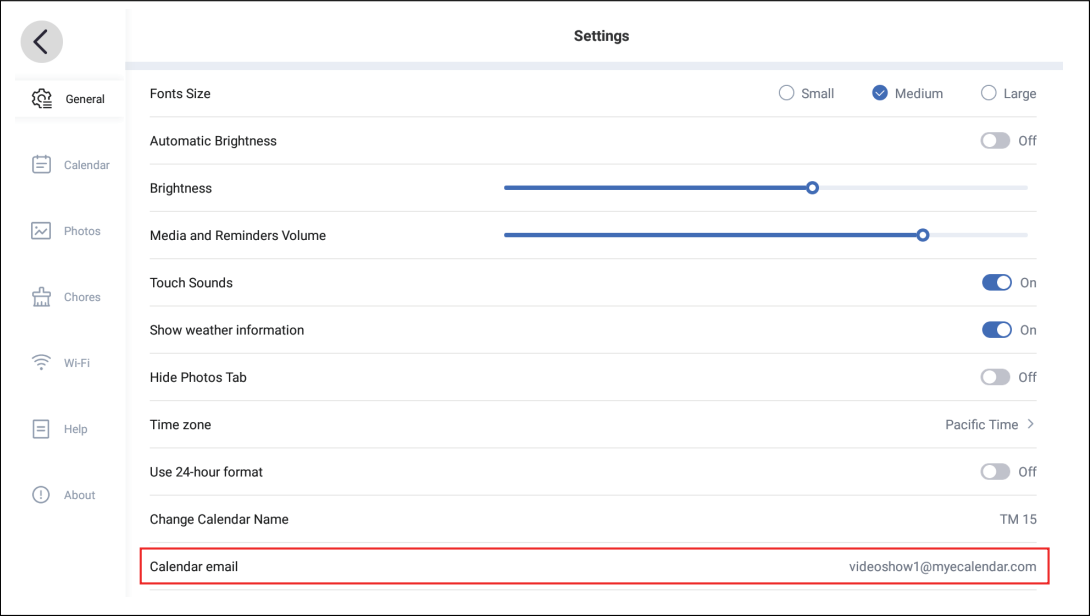Open the About info icon
The image size is (1090, 616).
[41, 495]
